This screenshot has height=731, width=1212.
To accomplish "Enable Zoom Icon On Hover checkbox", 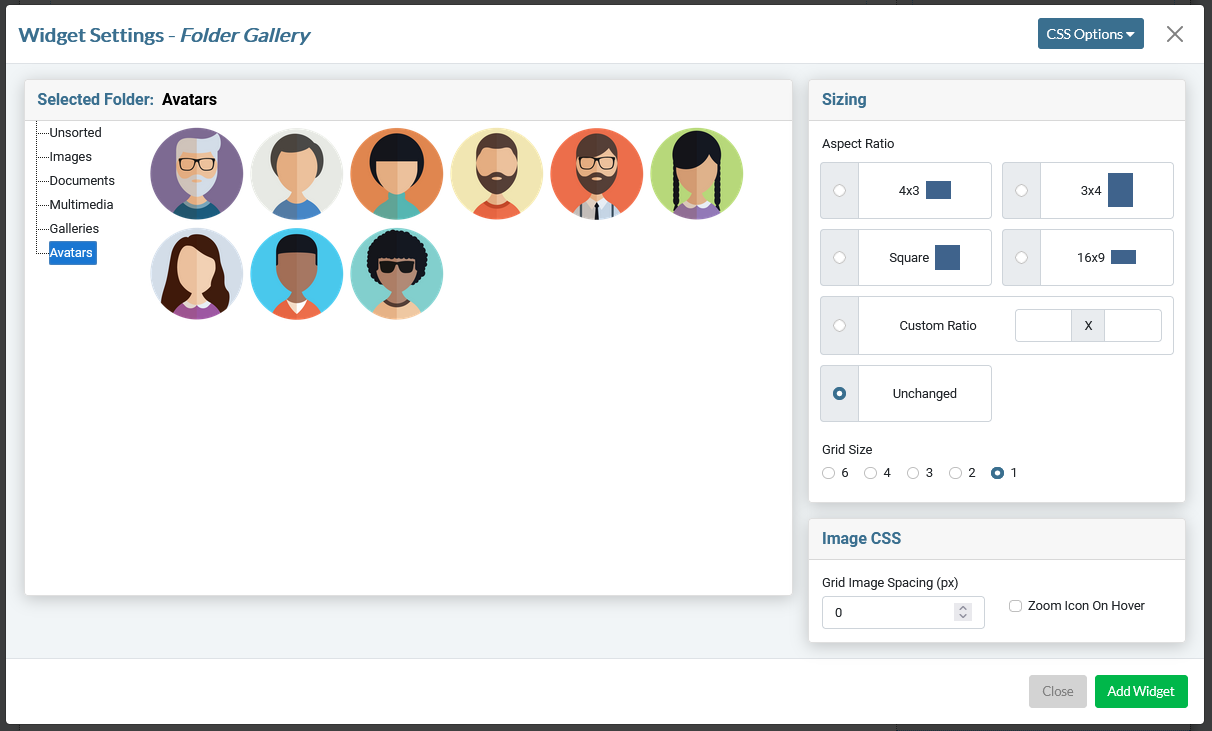I will click(1015, 606).
